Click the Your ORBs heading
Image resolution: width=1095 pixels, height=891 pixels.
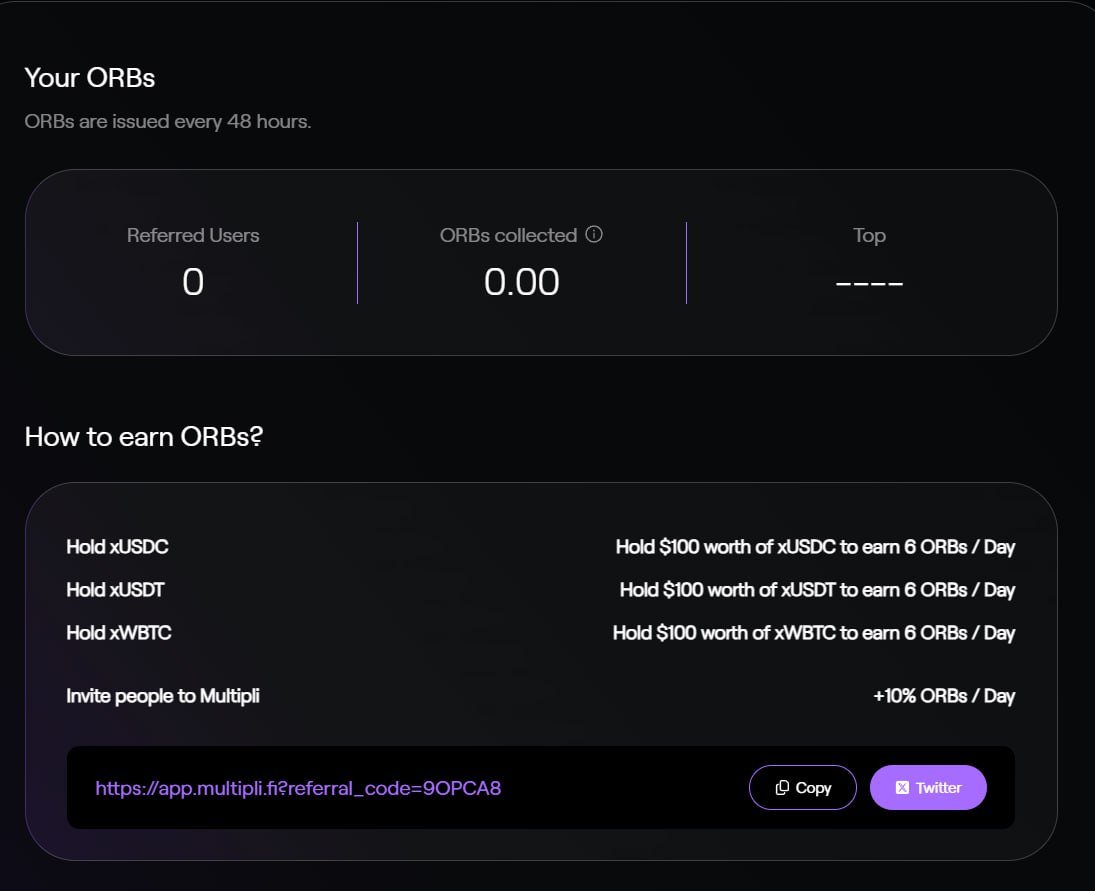(90, 77)
